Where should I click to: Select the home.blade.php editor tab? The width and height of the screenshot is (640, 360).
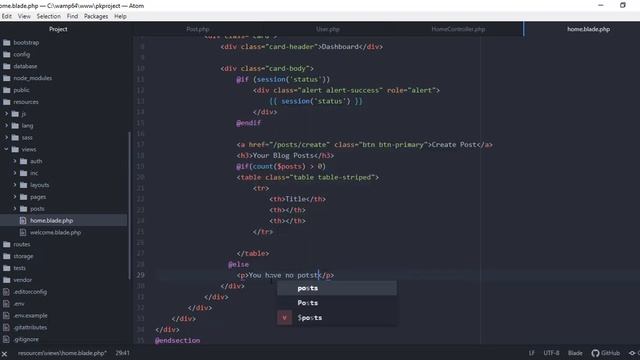pyautogui.click(x=588, y=29)
